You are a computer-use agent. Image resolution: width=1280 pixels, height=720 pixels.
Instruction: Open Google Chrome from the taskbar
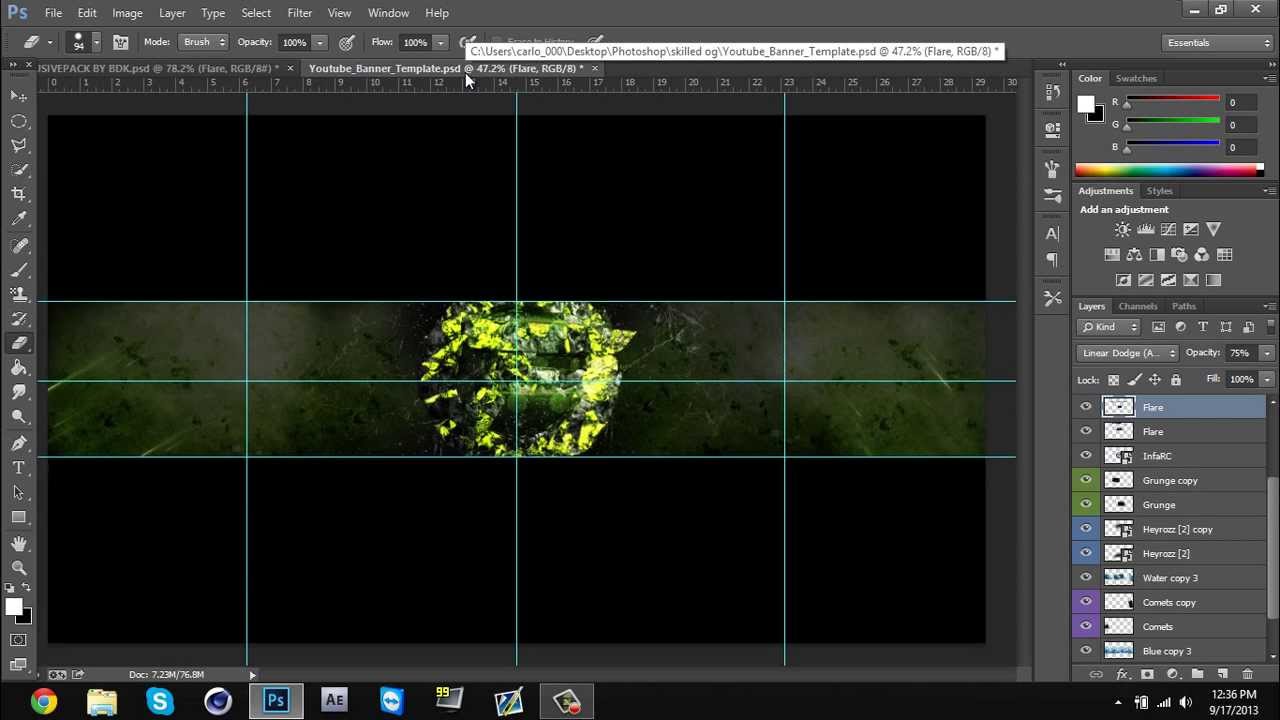43,702
